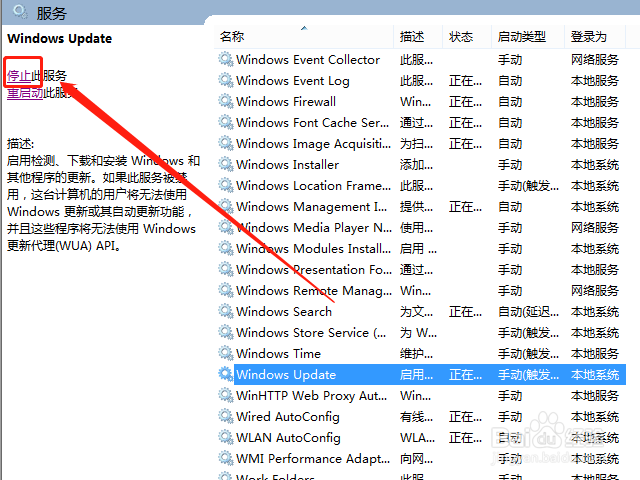This screenshot has height=480, width=640.
Task: Stop the Windows Update service via 停止 link
Action: point(19,76)
